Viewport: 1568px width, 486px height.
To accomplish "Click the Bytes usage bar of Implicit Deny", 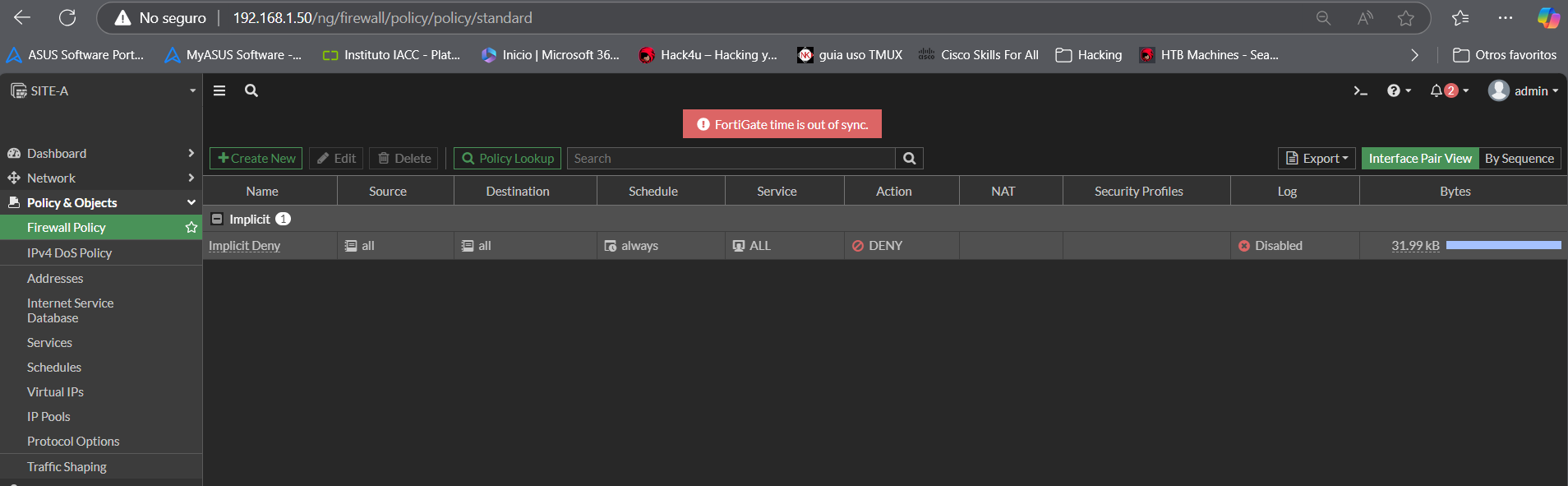I will 1503,246.
